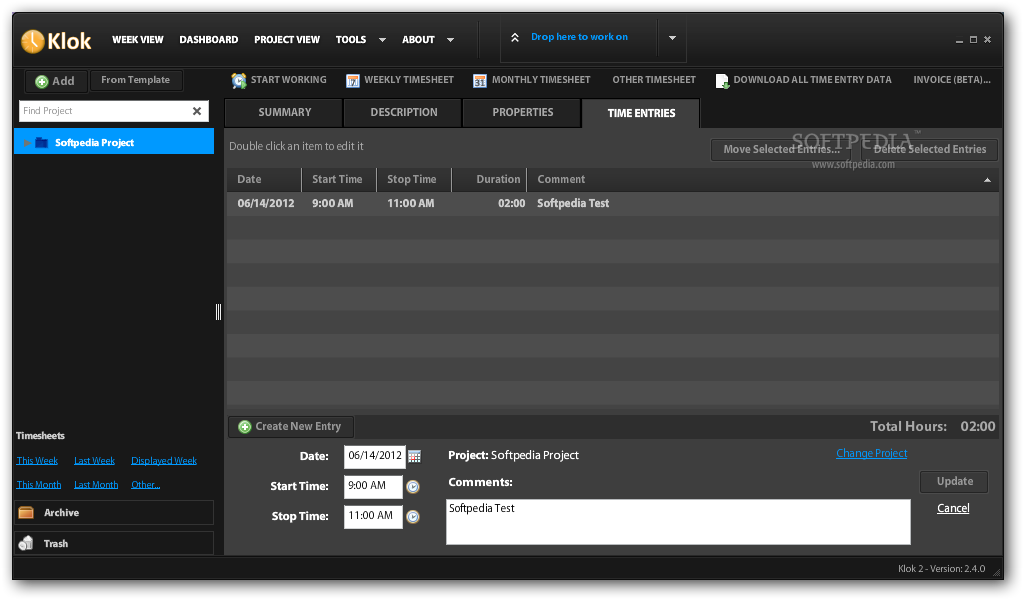Open Displayed Week timesheet link

164,461
